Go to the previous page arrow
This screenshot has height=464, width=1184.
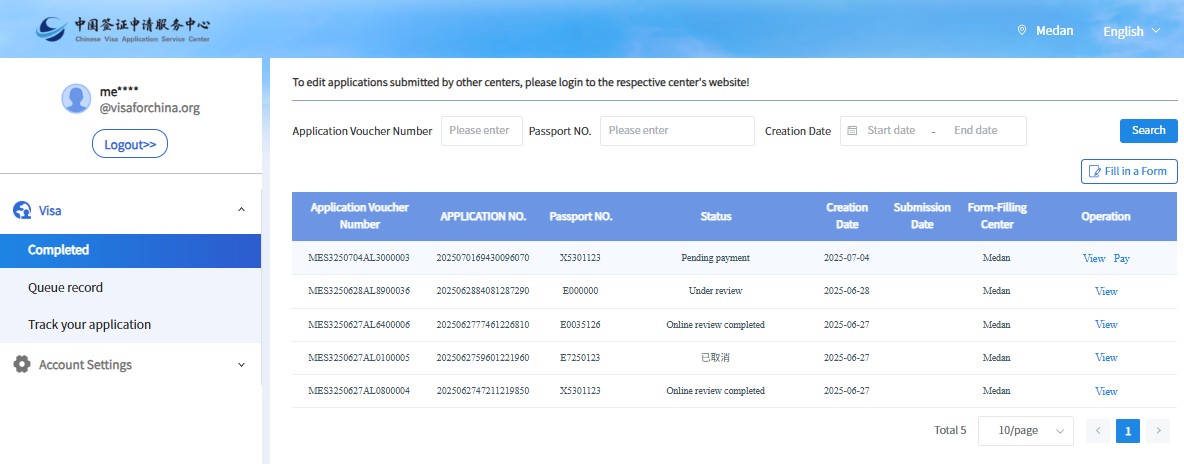(x=1098, y=431)
